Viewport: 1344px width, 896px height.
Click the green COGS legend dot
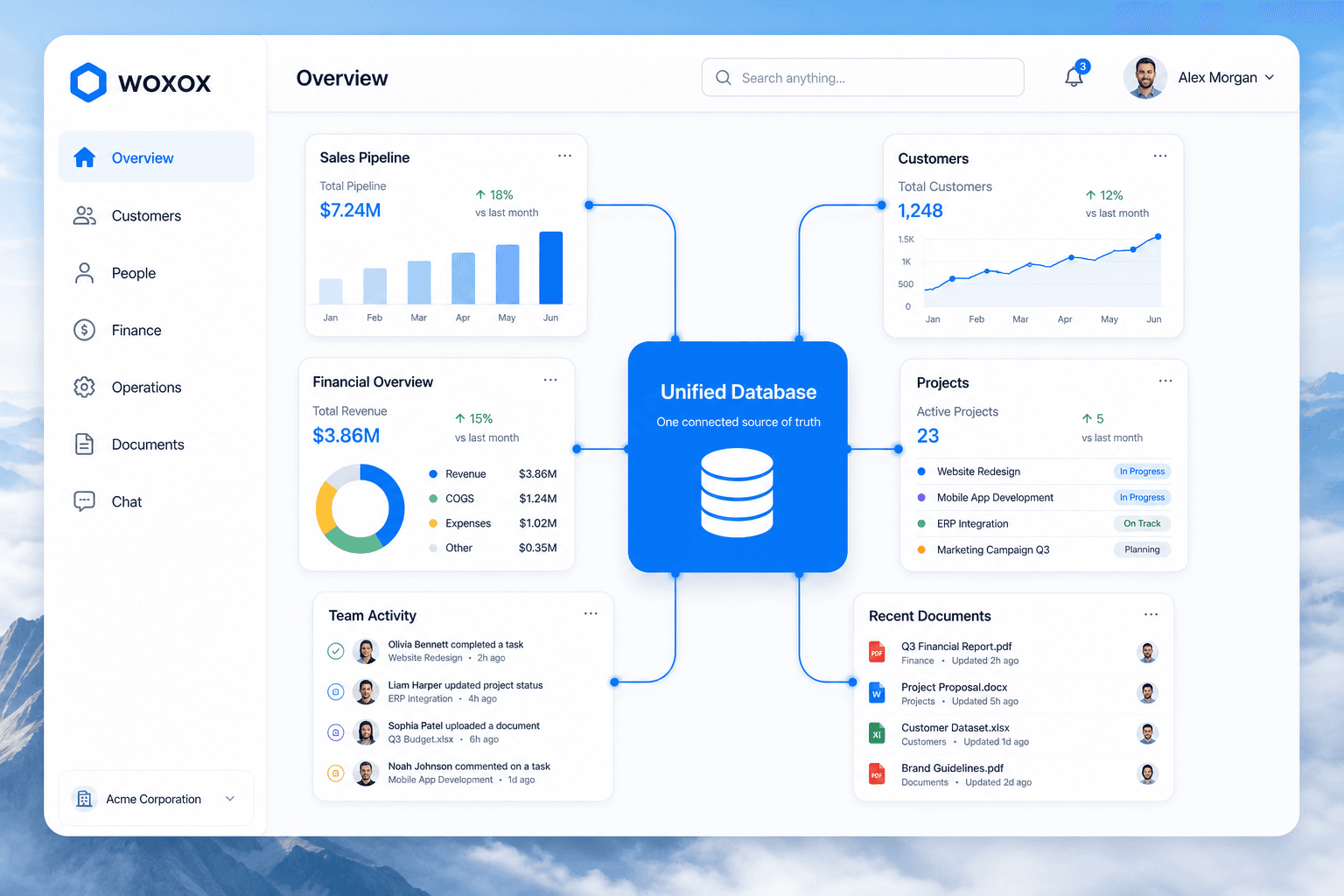pos(433,499)
